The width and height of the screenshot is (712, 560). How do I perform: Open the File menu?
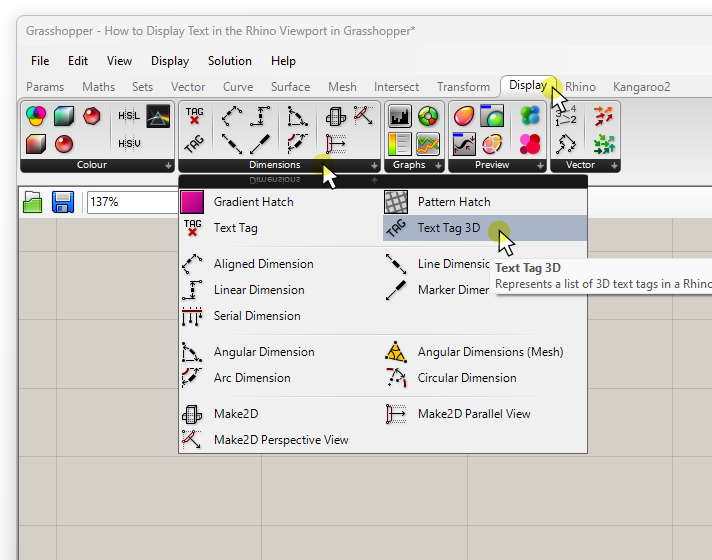tap(40, 61)
